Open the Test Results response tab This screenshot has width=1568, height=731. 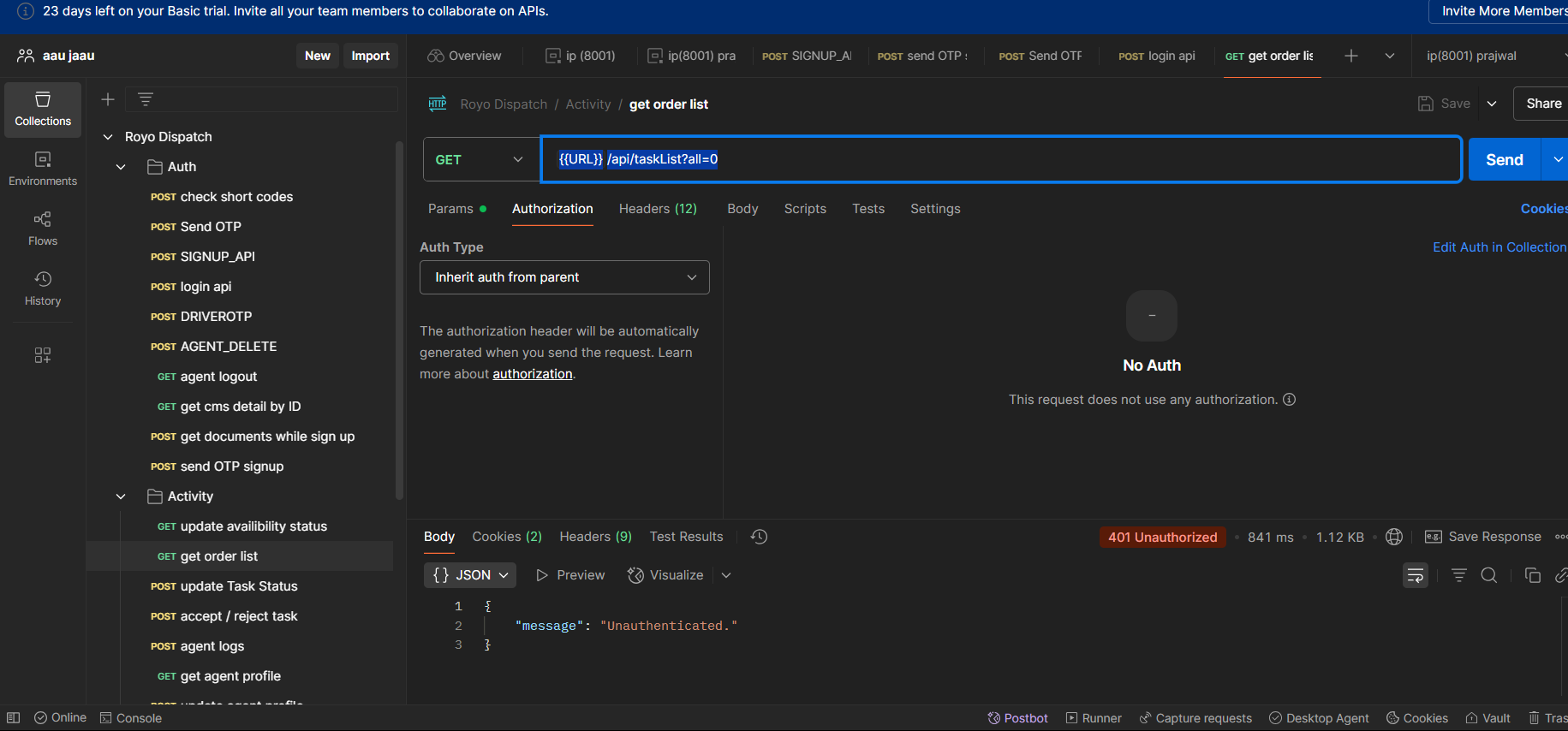[686, 537]
